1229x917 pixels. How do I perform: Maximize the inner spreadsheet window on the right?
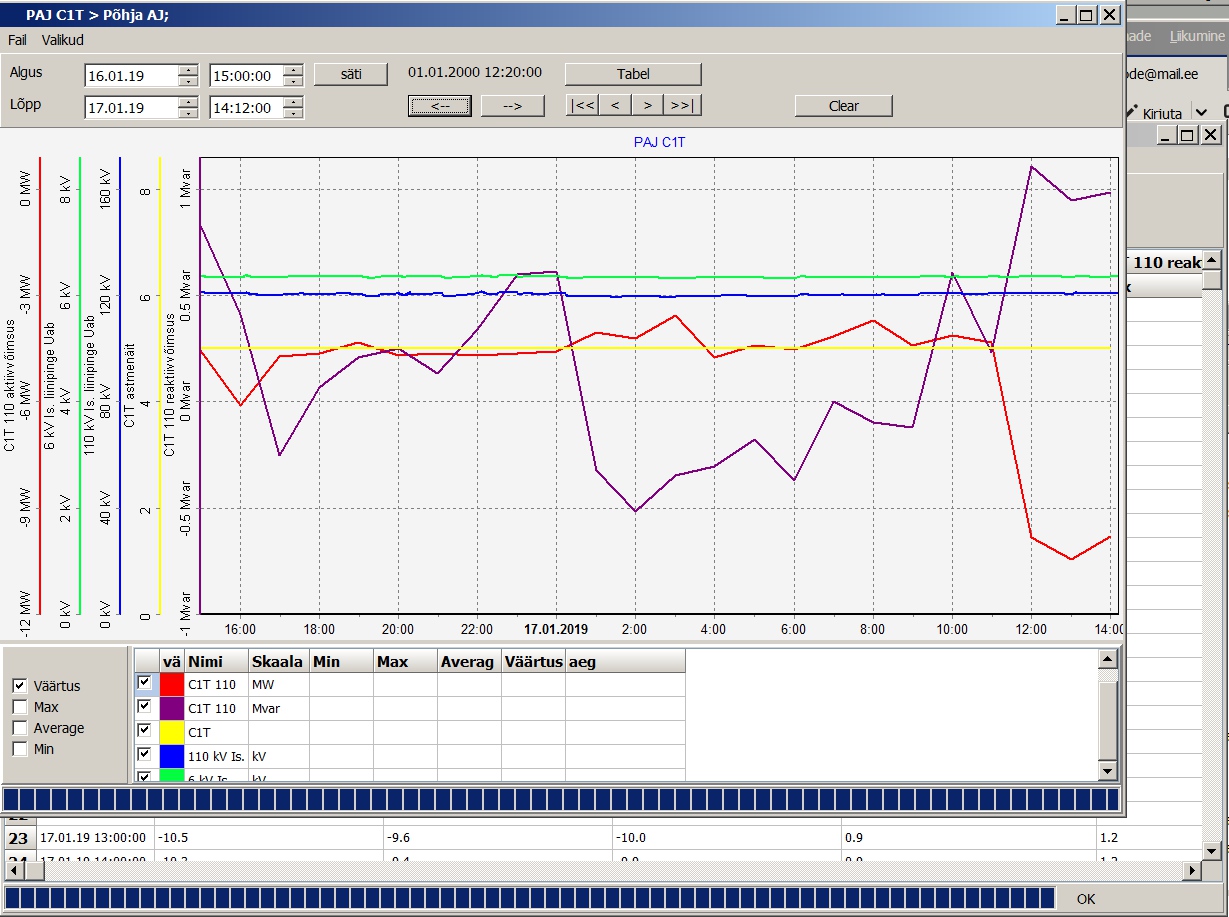(x=1187, y=135)
